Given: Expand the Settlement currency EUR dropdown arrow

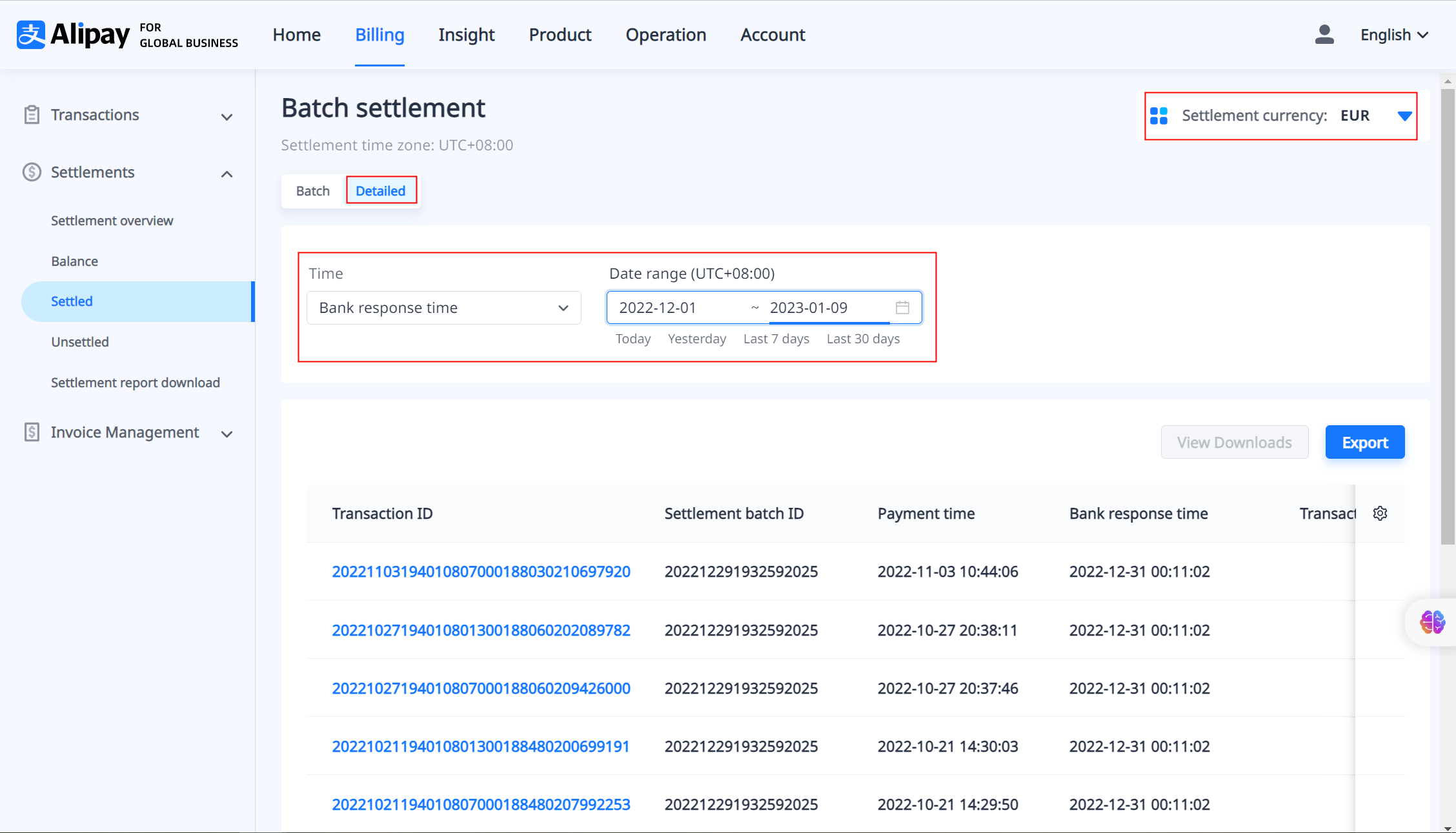Looking at the screenshot, I should (1404, 116).
